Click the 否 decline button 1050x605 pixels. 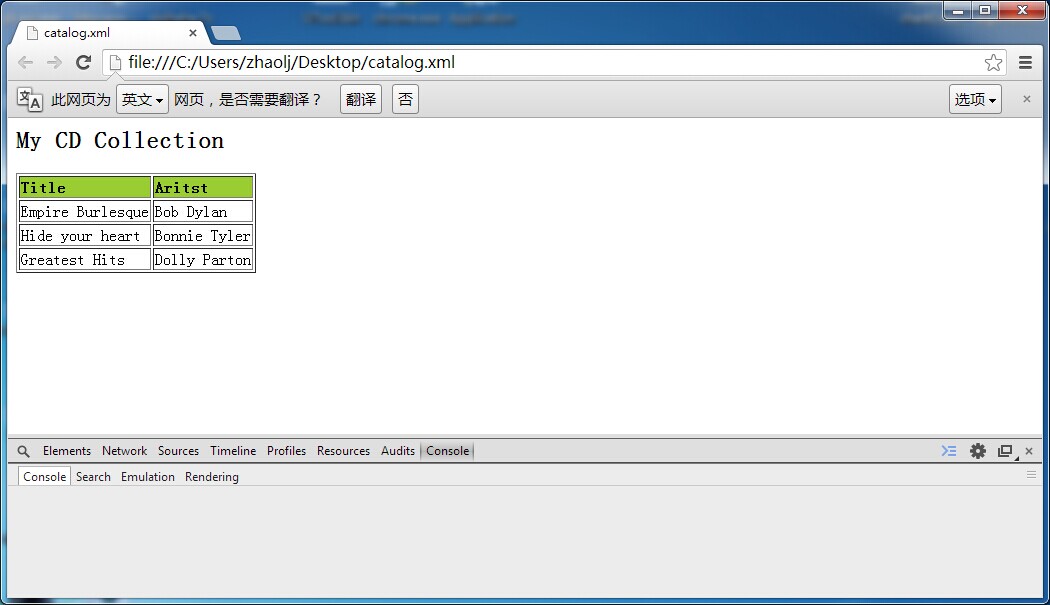tap(405, 99)
